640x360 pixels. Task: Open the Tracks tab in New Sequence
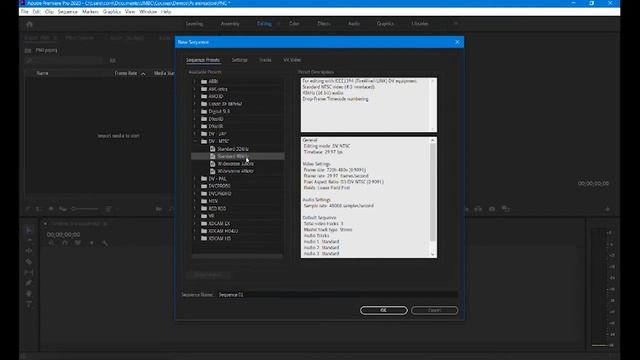265,60
